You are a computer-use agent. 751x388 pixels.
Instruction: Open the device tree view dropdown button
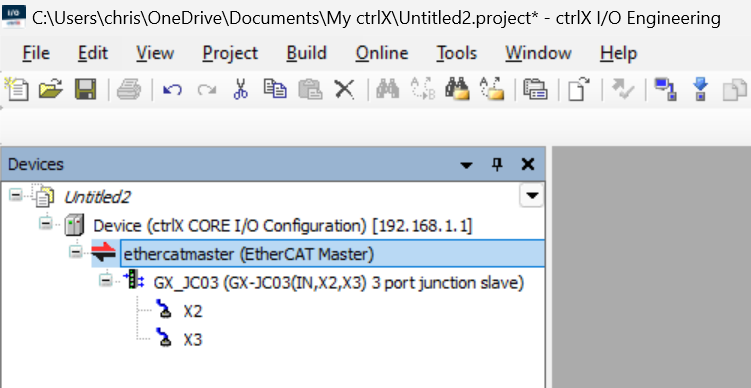click(532, 195)
